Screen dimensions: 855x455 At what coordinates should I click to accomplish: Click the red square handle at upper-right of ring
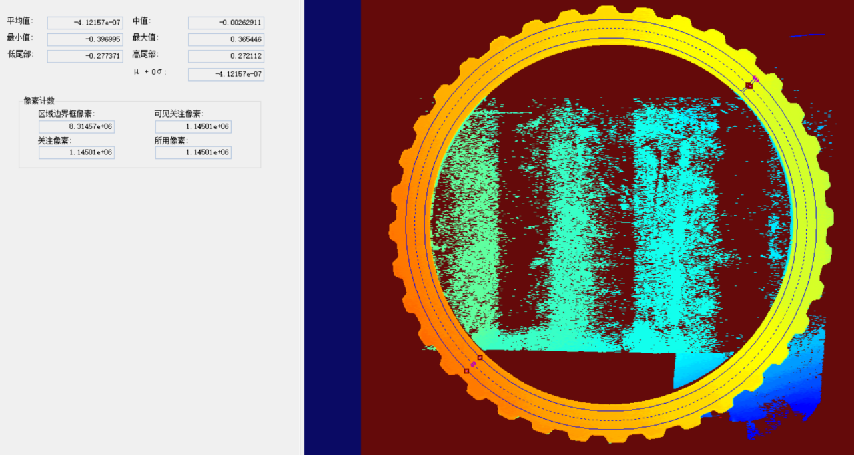tap(749, 86)
